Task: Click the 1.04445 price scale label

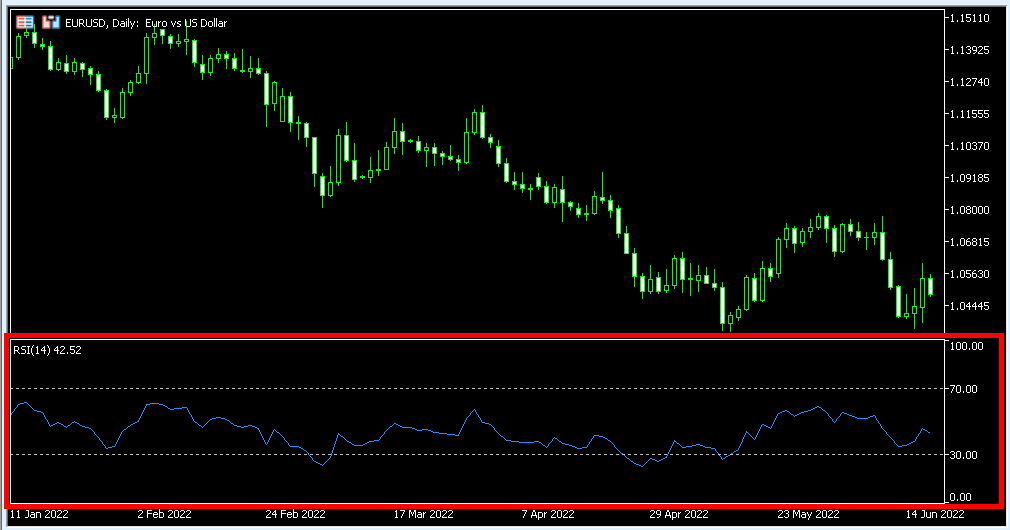Action: pyautogui.click(x=969, y=306)
